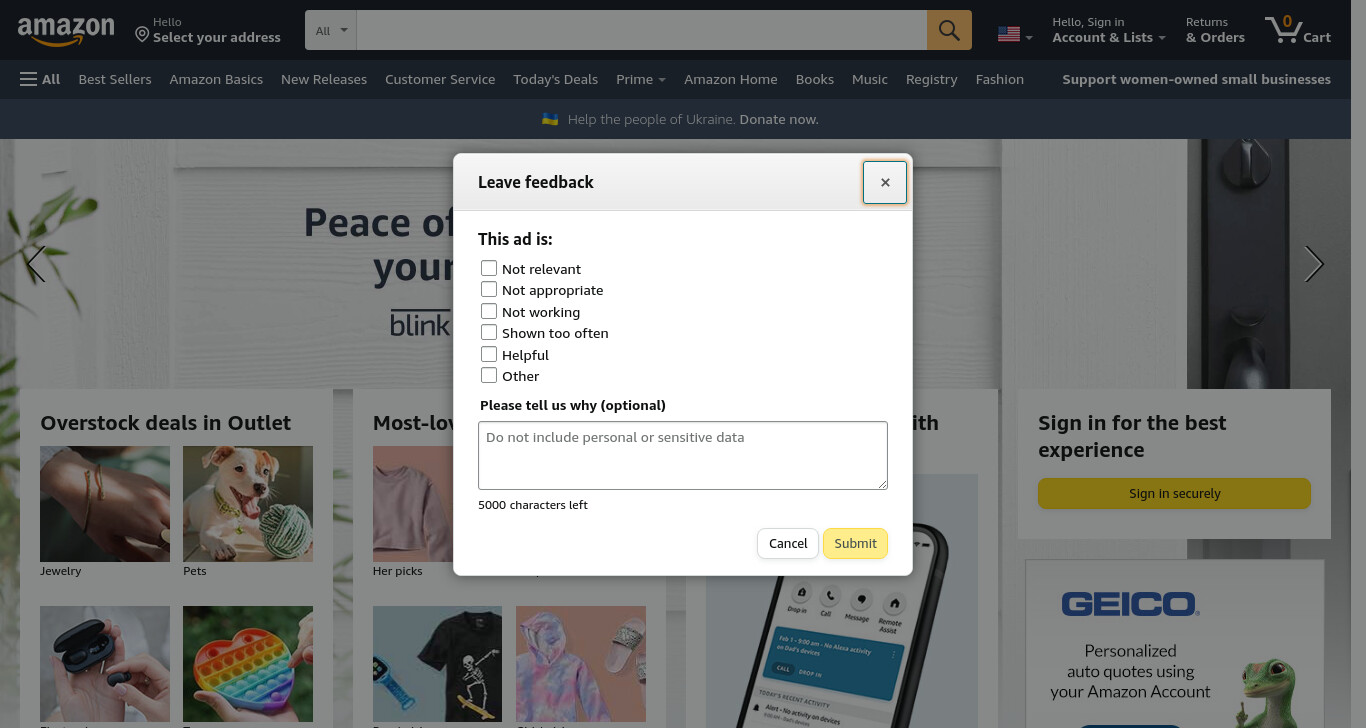The height and width of the screenshot is (728, 1366).
Task: Check the Not working checkbox
Action: 489,311
